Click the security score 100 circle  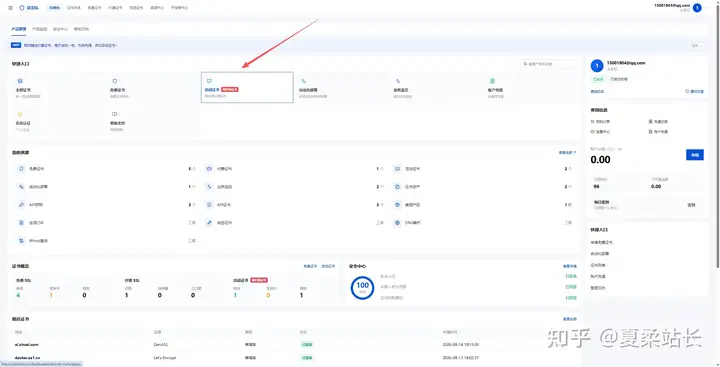point(362,288)
